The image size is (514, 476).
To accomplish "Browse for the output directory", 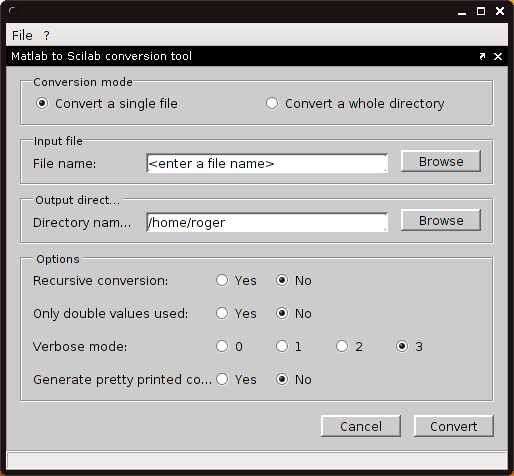I will pos(441,220).
